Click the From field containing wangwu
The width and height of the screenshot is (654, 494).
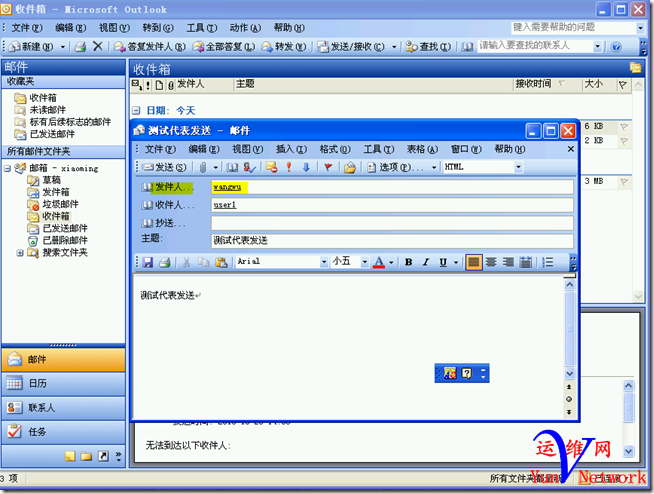[392, 187]
